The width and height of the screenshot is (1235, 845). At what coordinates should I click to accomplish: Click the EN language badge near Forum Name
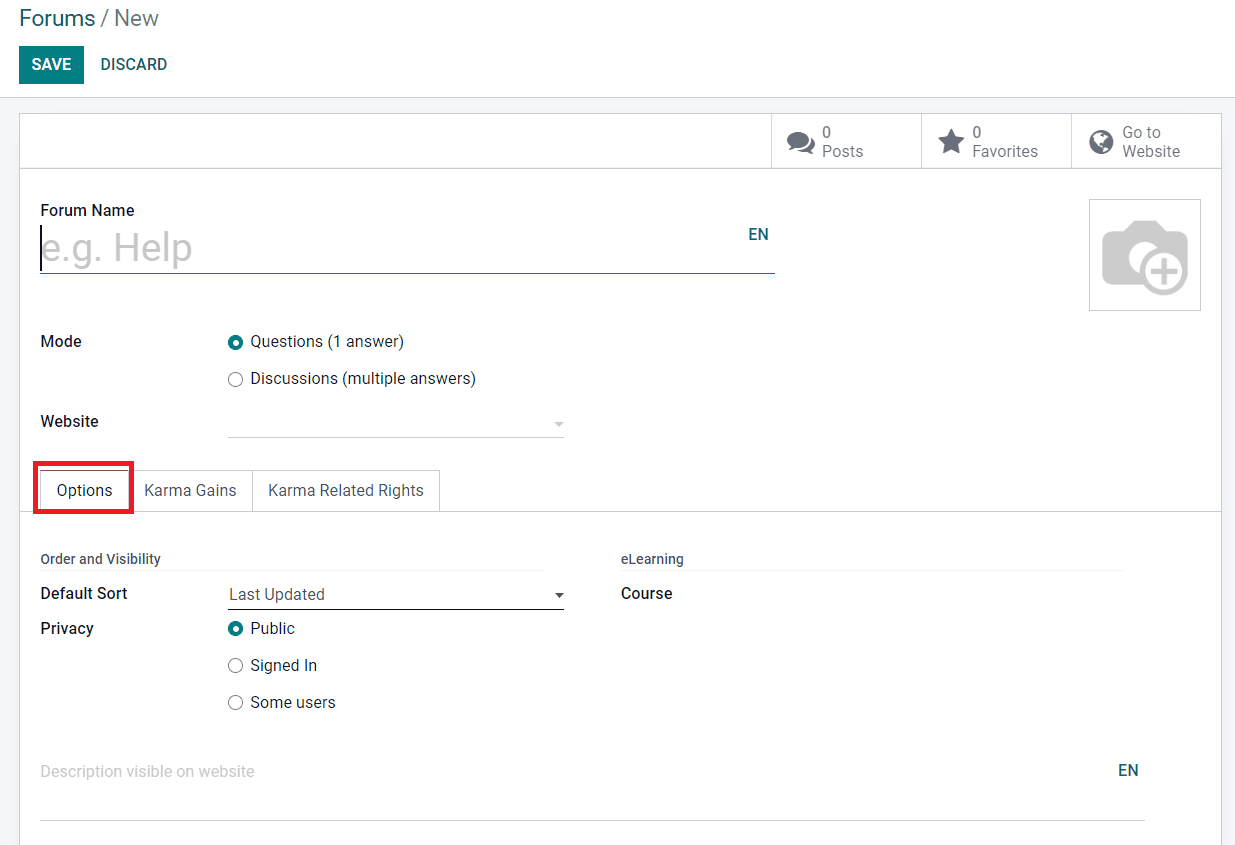[x=758, y=234]
